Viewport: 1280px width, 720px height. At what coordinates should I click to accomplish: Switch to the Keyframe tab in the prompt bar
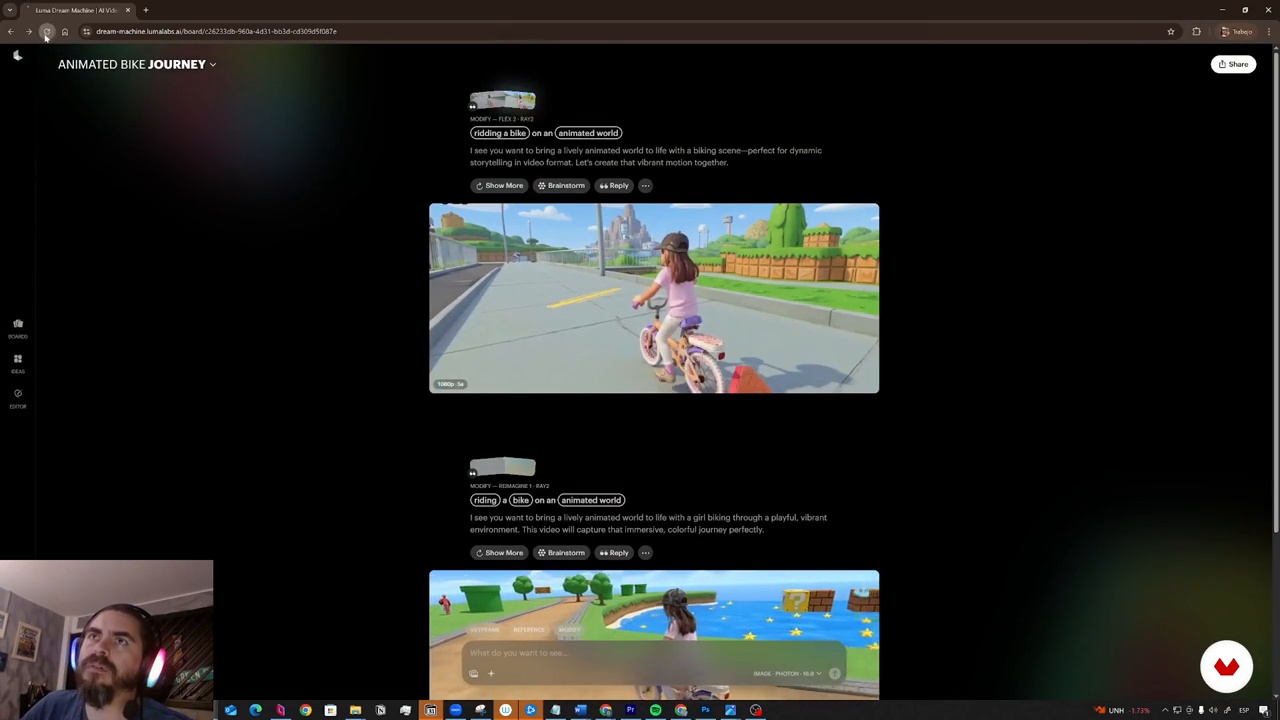pyautogui.click(x=485, y=630)
